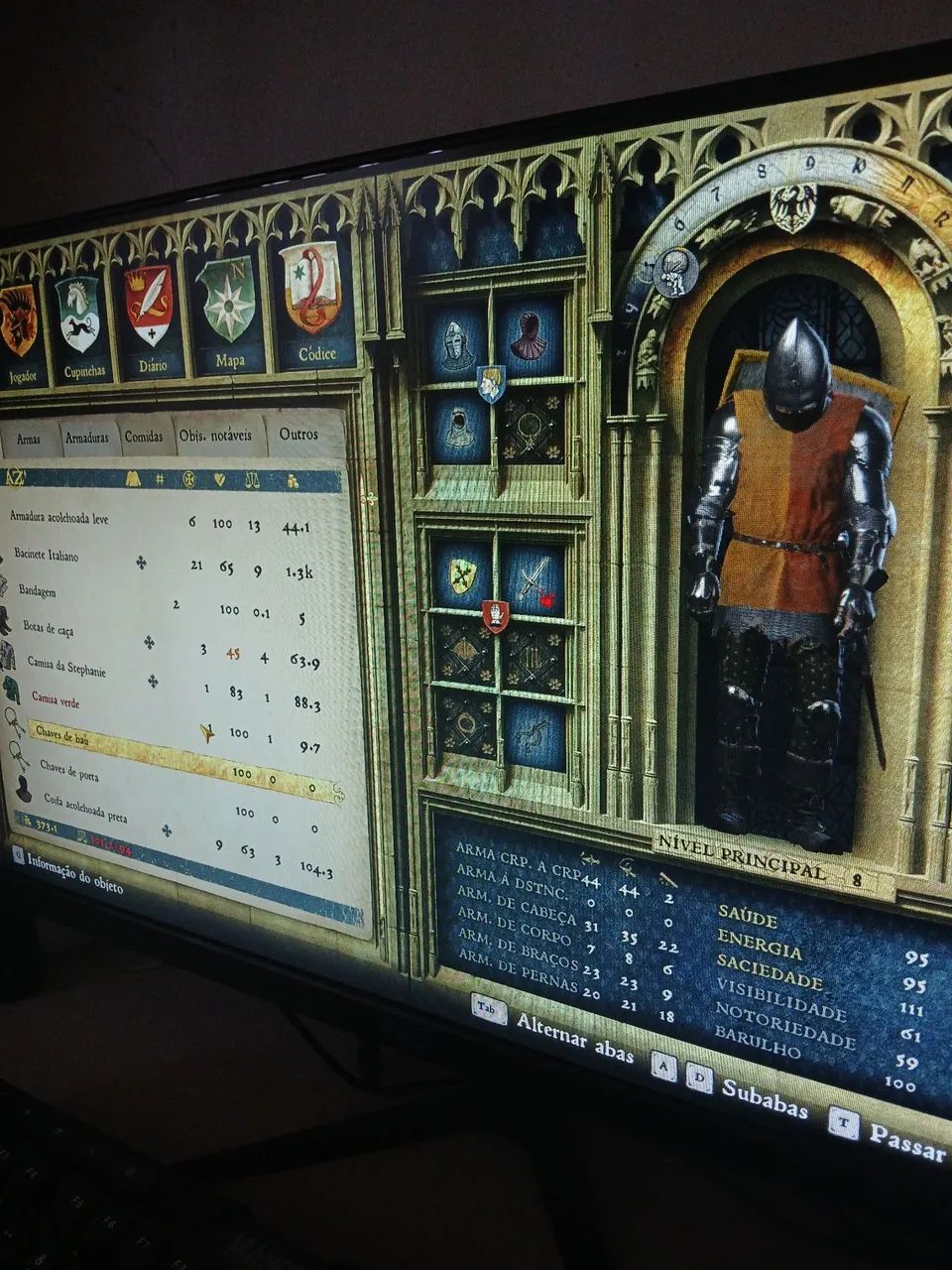Select the empty bow slot below the shield
This screenshot has width=952, height=1270.
coord(463,652)
